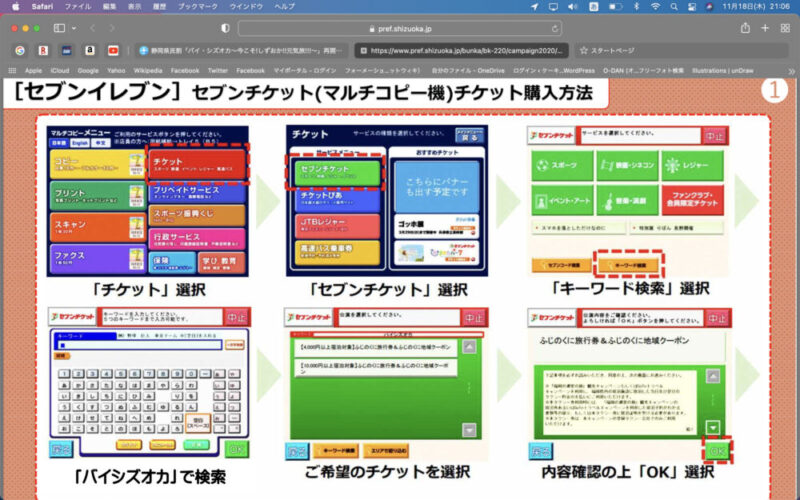The height and width of the screenshot is (500, 800).
Task: Open the privacy report shield icon
Action: pyautogui.click(x=225, y=29)
